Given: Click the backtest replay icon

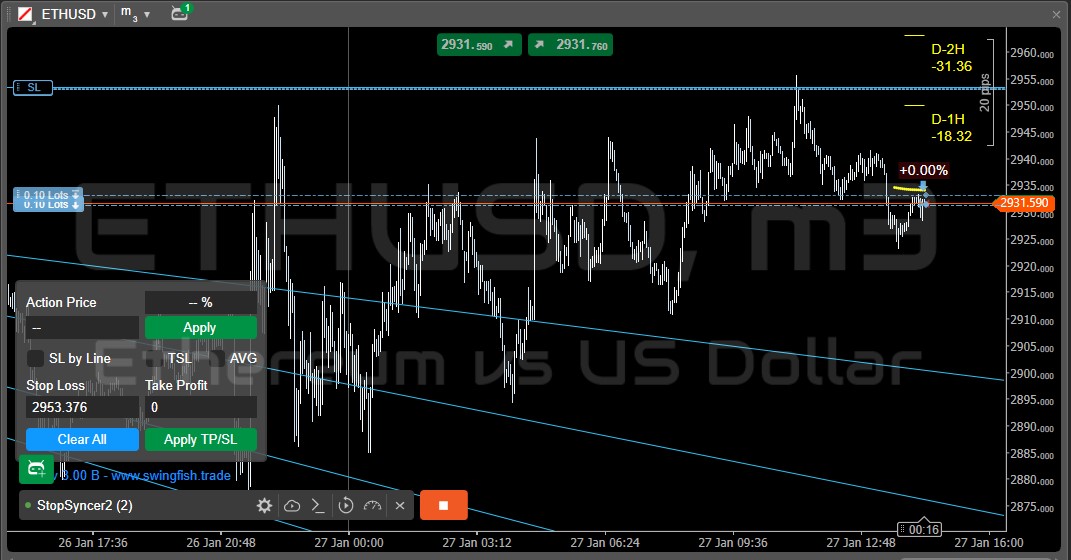Looking at the screenshot, I should click(x=346, y=506).
